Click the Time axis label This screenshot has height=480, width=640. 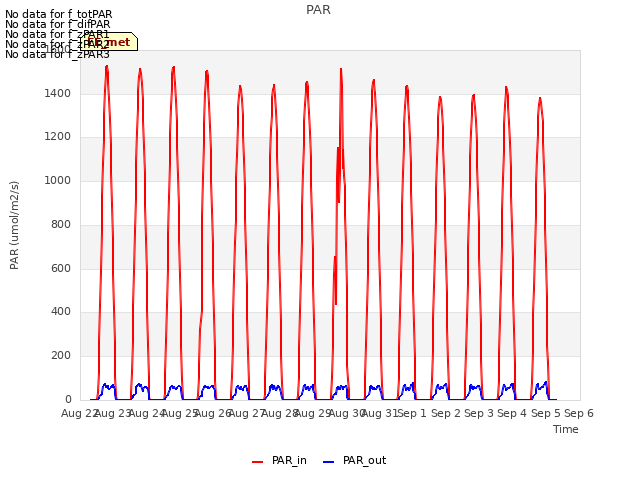pyautogui.click(x=566, y=429)
